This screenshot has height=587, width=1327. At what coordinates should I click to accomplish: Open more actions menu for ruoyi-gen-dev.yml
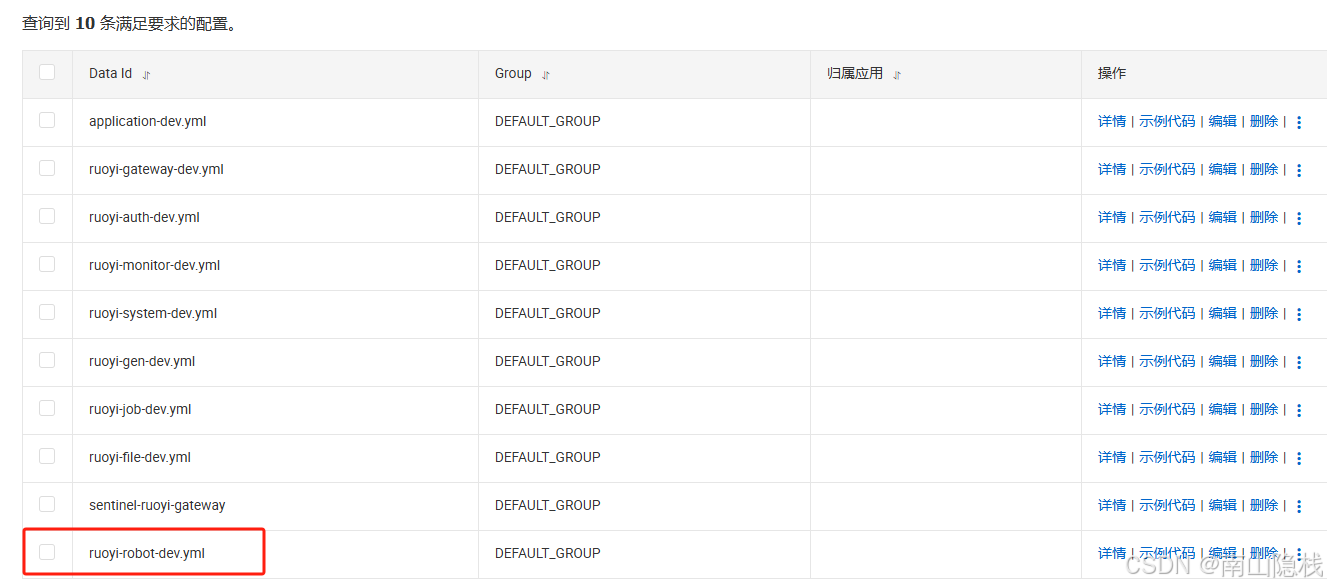click(1299, 362)
